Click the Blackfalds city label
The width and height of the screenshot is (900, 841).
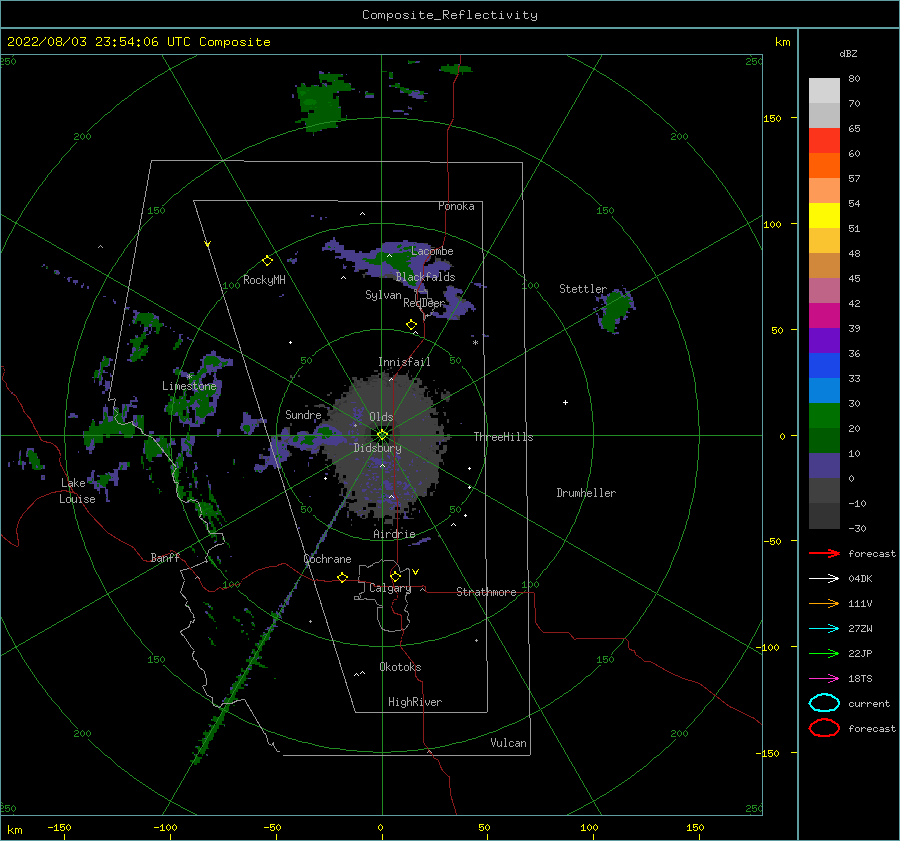click(425, 277)
